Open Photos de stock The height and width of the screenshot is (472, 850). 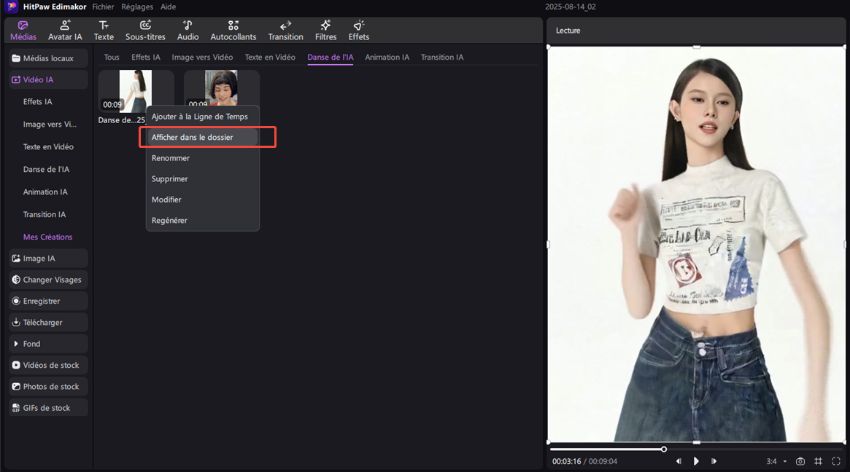coord(48,386)
